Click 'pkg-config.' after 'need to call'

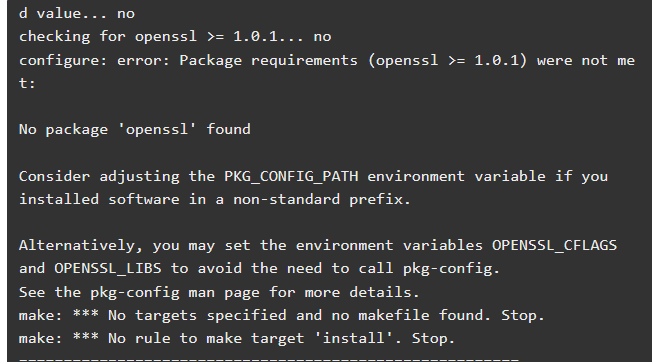(451, 269)
